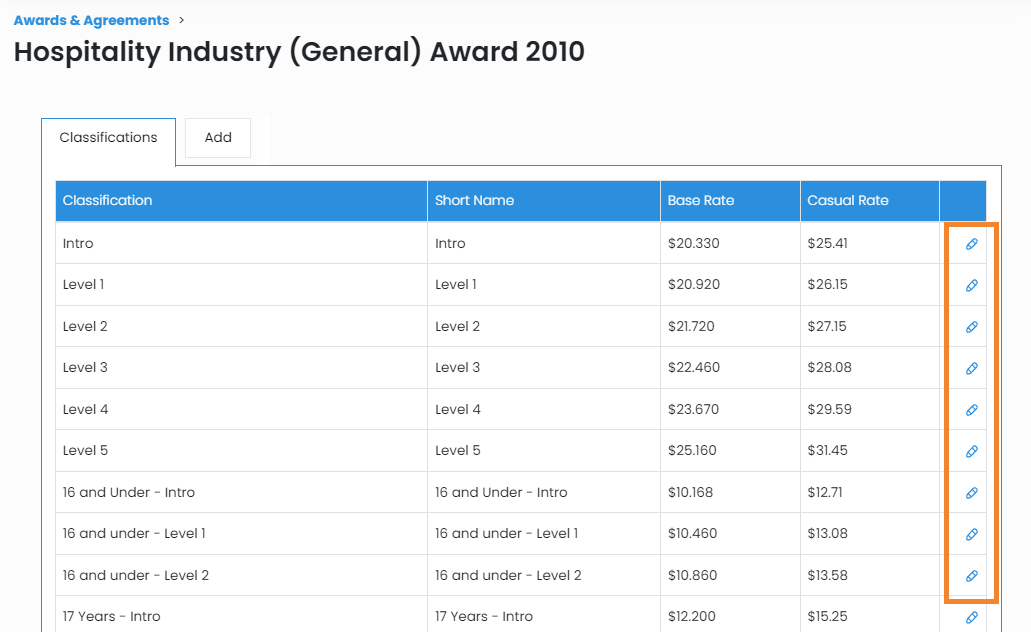This screenshot has width=1031, height=632.
Task: Select the Intro base rate $20.330 cell
Action: (x=693, y=243)
